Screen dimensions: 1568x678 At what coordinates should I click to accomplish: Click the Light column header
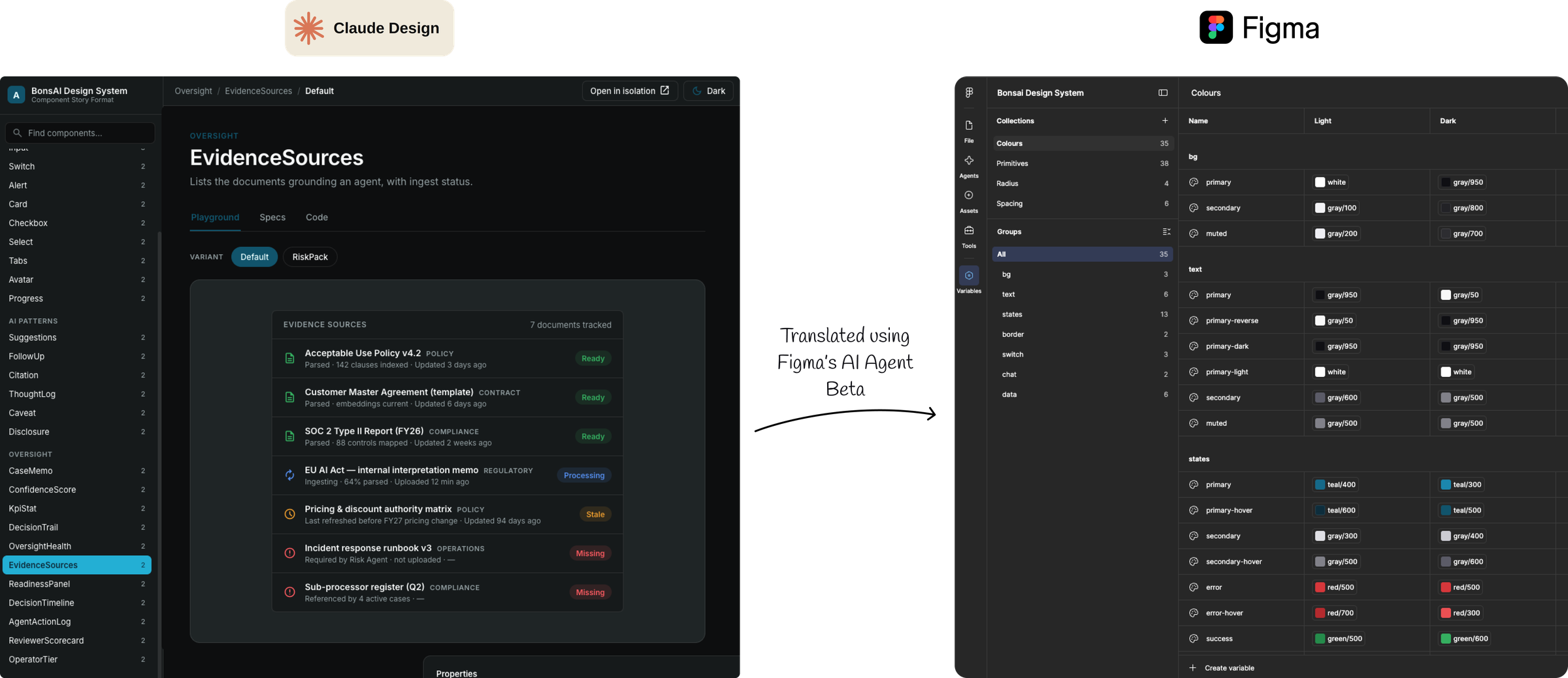point(1323,121)
